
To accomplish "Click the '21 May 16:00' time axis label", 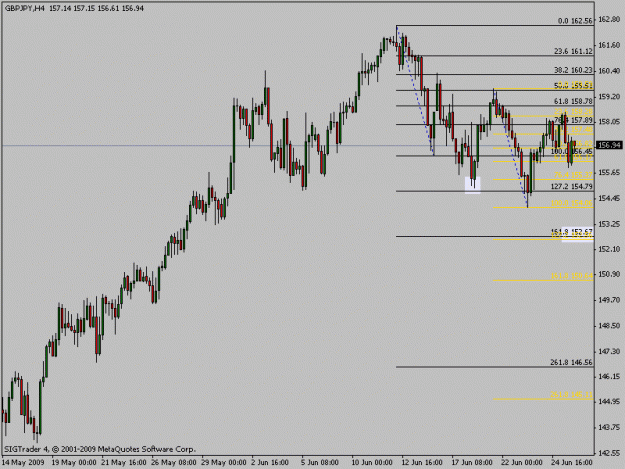I will point(124,463).
